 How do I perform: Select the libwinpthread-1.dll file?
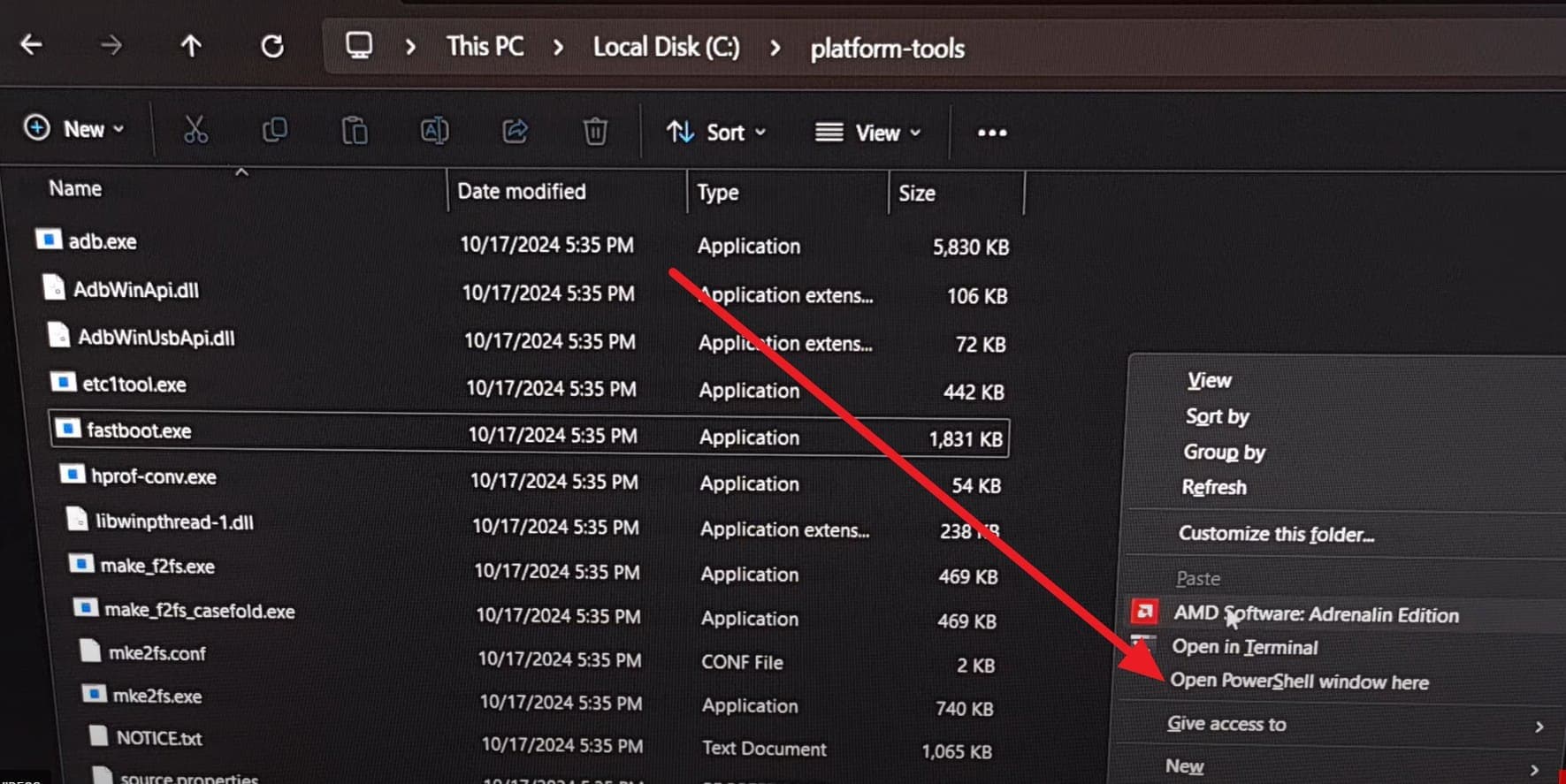pyautogui.click(x=175, y=522)
